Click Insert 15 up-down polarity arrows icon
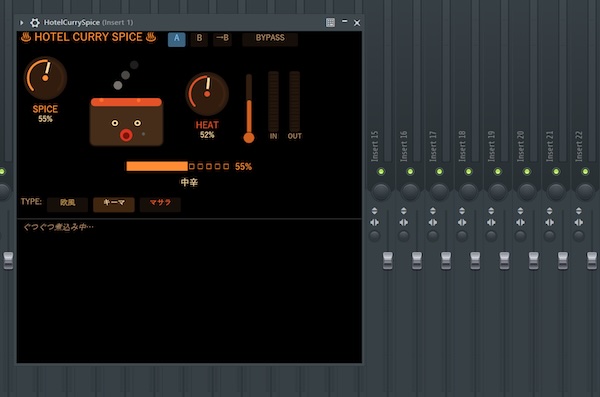This screenshot has width=600, height=397. [374, 211]
